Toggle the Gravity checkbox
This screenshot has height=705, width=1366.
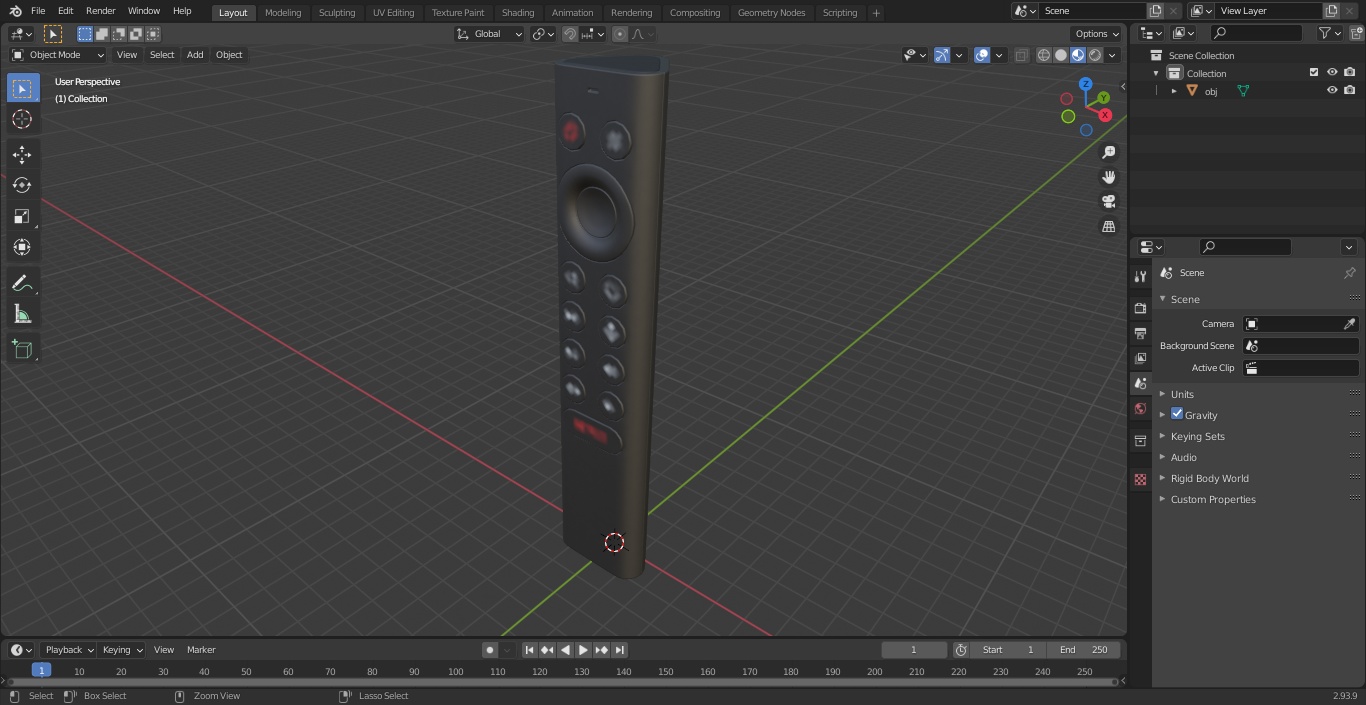click(1177, 414)
